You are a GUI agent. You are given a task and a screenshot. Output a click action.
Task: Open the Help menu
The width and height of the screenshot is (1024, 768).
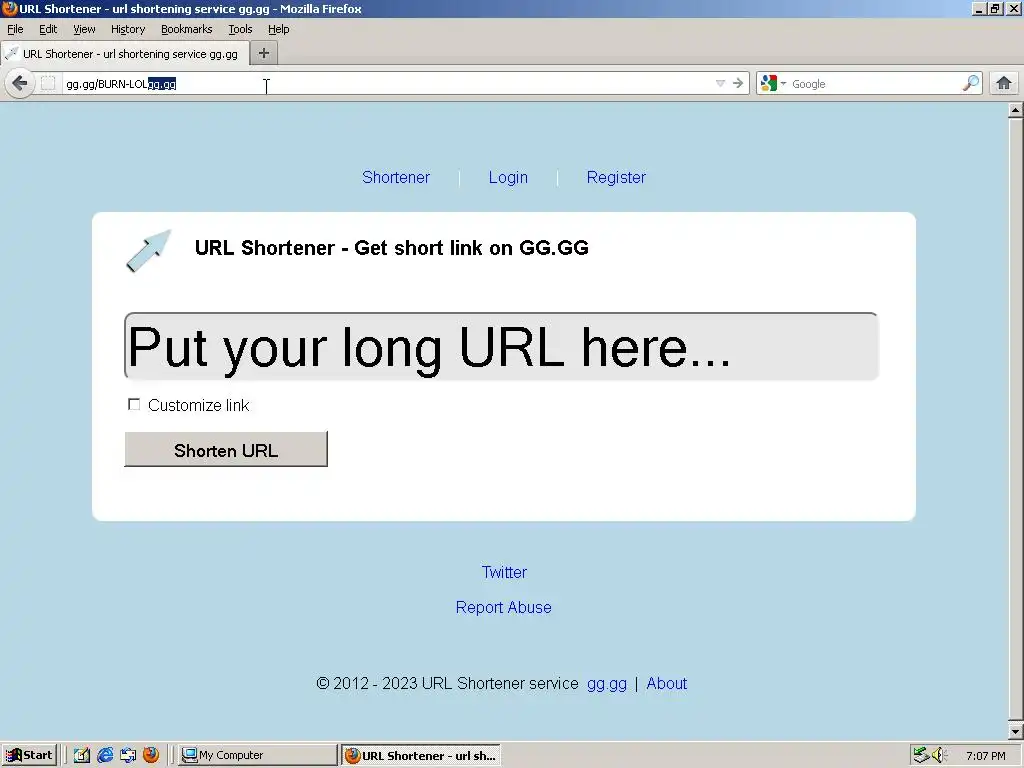(x=279, y=29)
